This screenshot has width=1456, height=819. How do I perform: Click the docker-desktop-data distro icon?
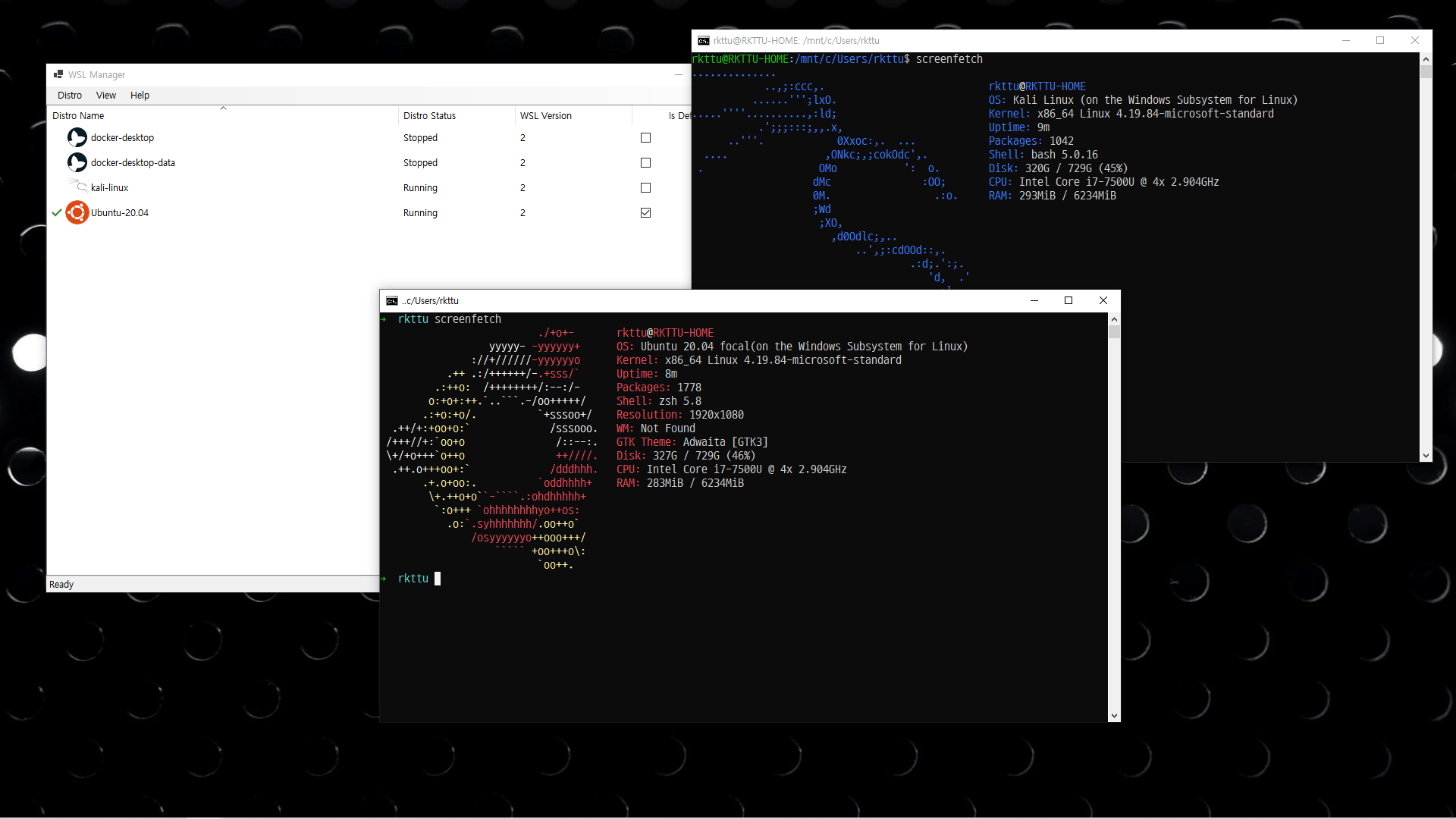click(x=77, y=162)
